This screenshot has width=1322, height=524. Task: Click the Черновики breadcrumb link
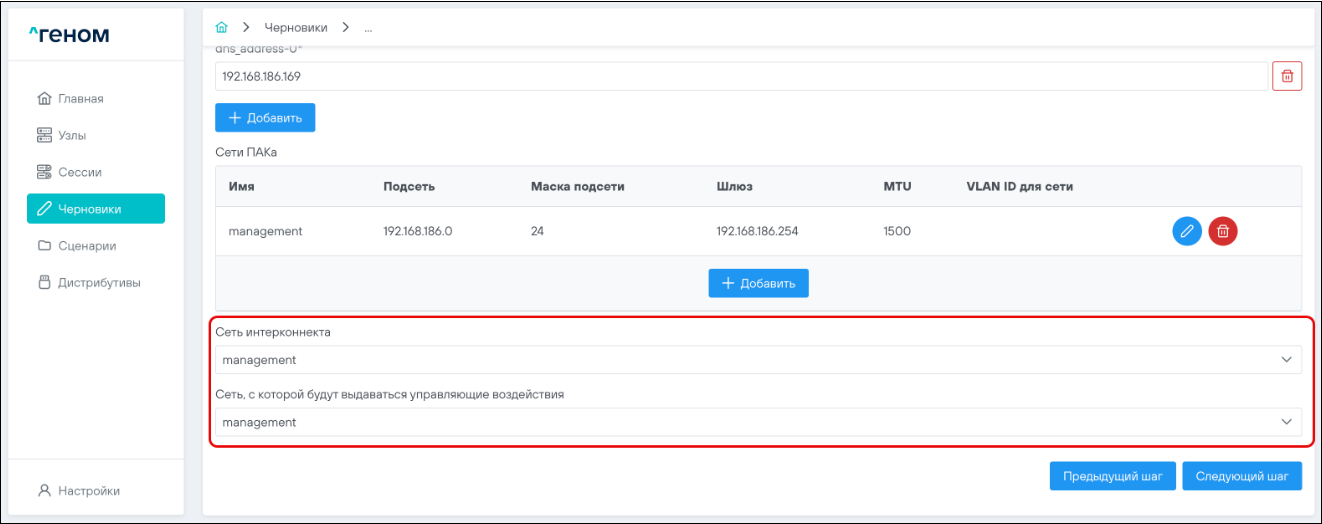click(295, 27)
